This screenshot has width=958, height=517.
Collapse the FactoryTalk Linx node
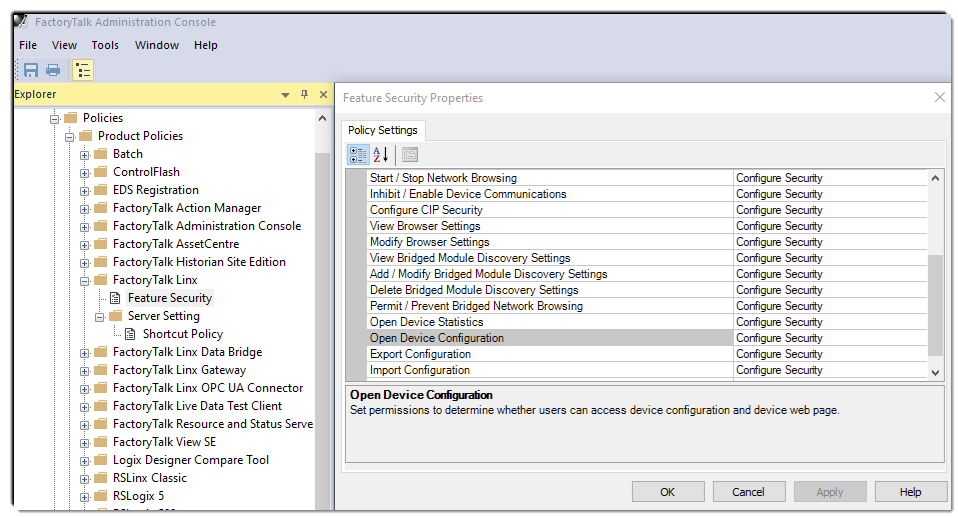click(x=85, y=281)
